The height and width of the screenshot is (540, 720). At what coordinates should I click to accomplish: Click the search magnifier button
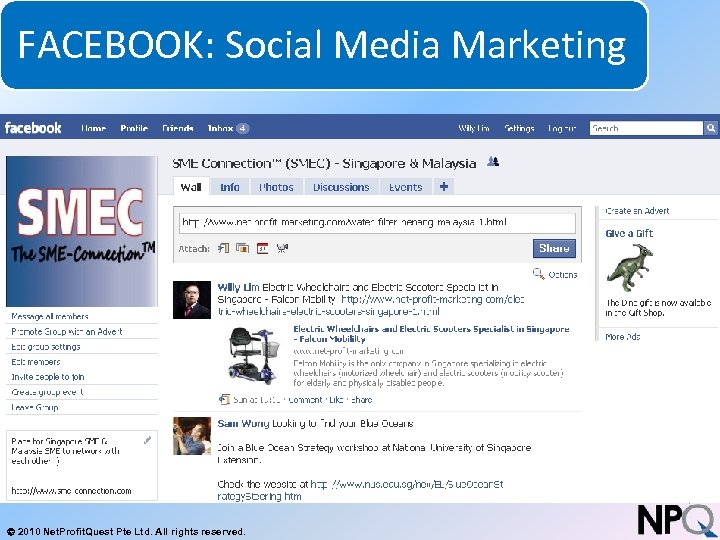[711, 128]
